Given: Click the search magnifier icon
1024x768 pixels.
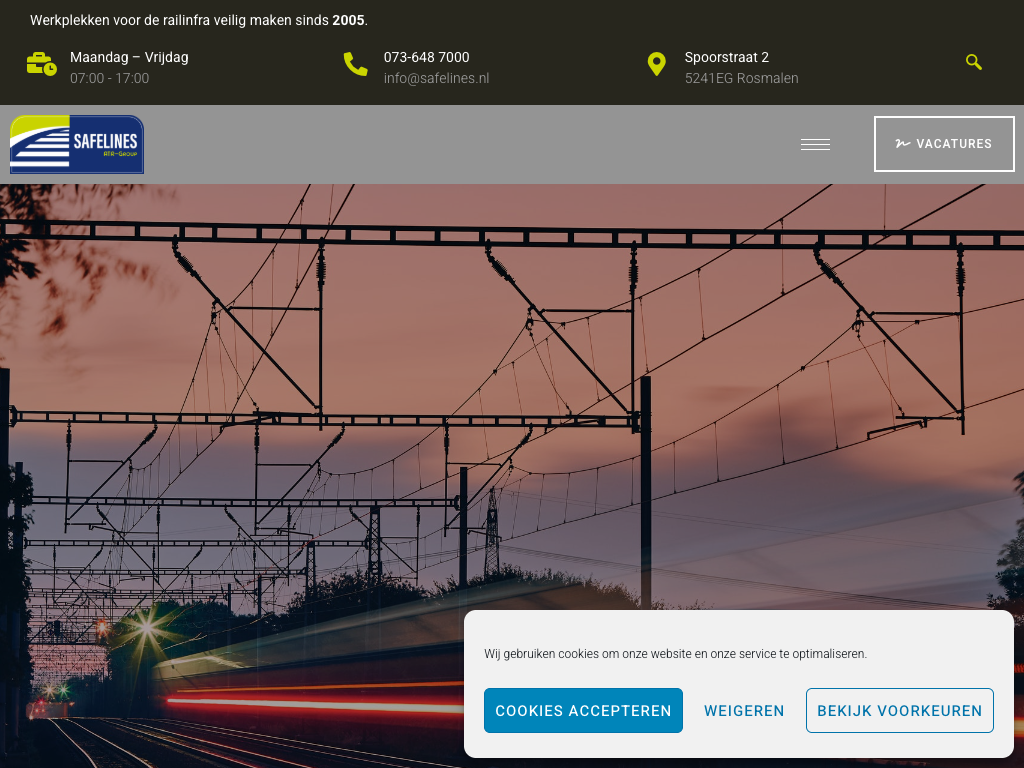Looking at the screenshot, I should (973, 62).
